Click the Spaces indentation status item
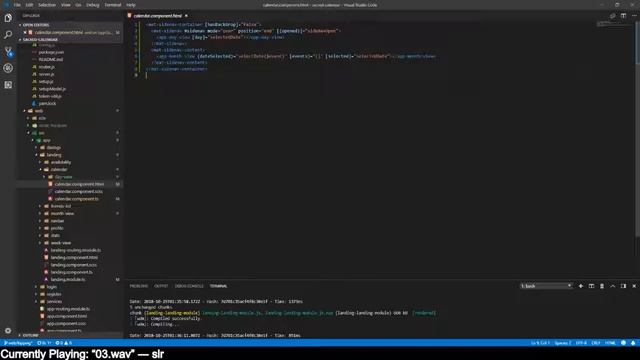This screenshot has height=360, width=640. [x=563, y=343]
